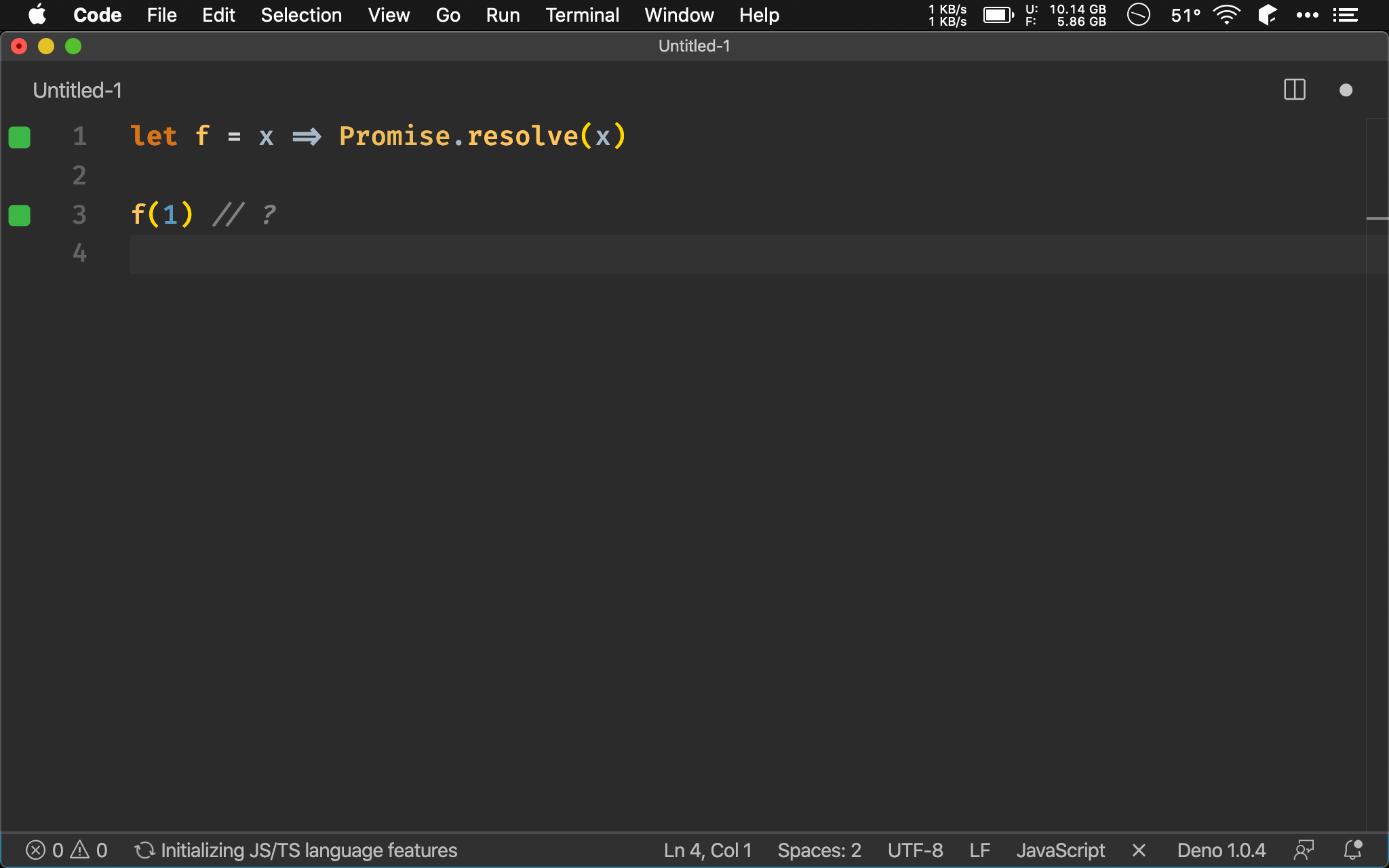Open the Terminal menu
Screen dimensions: 1389x868
[580, 14]
